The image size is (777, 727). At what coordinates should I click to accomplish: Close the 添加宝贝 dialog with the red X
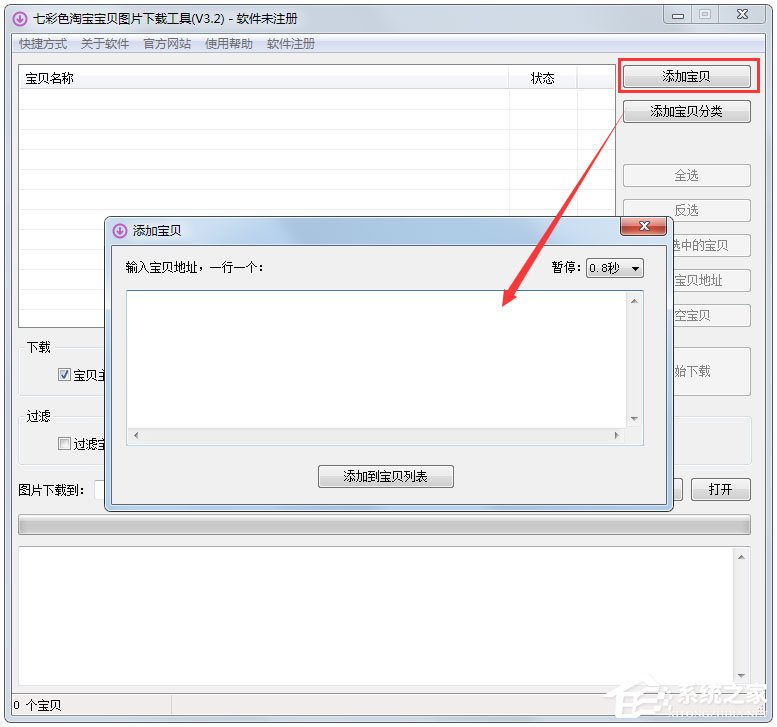[643, 226]
